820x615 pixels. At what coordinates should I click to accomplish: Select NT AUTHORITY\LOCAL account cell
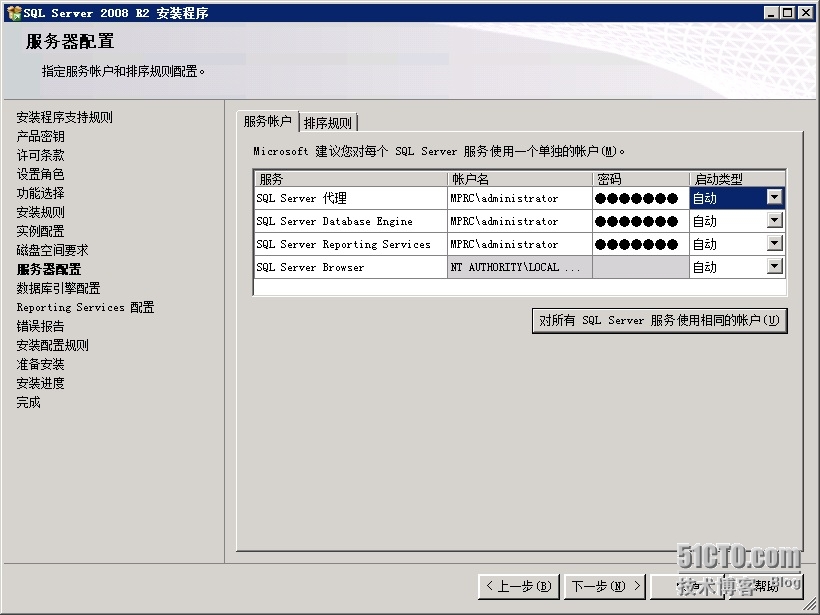pos(520,267)
